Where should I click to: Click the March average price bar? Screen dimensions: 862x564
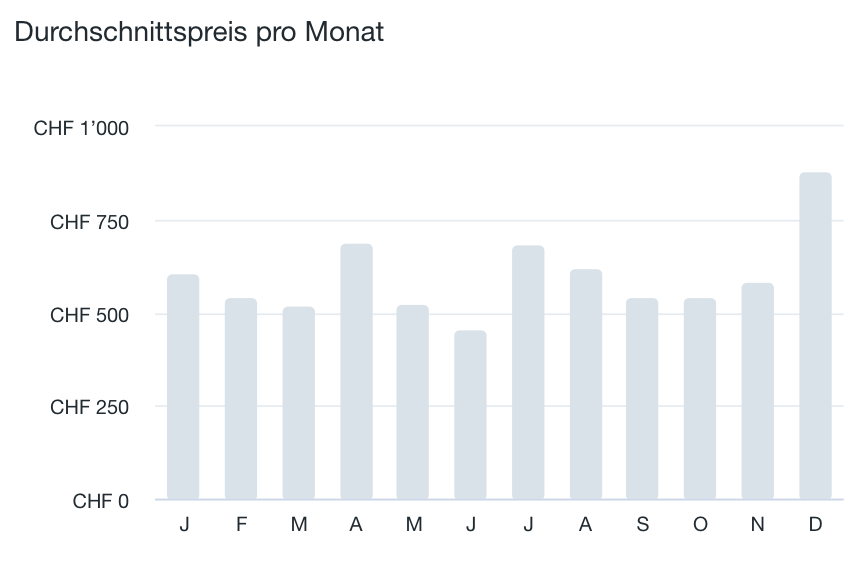[x=299, y=403]
